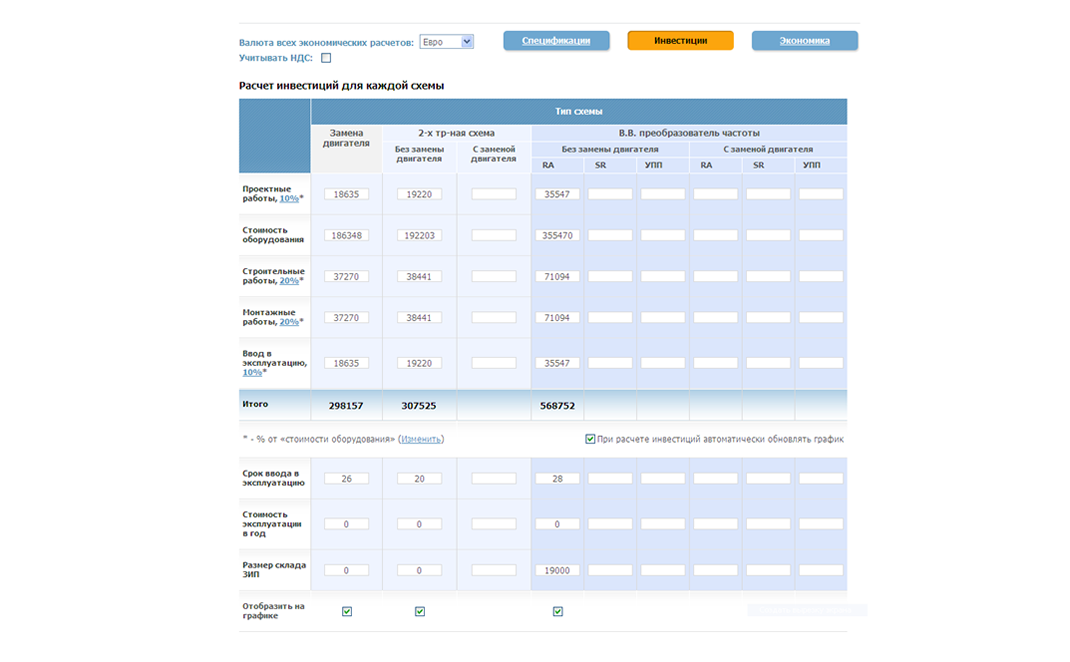The height and width of the screenshot is (662, 1070).
Task: Click the 10% link under Ввод в эксплуатацию
Action: (x=252, y=373)
